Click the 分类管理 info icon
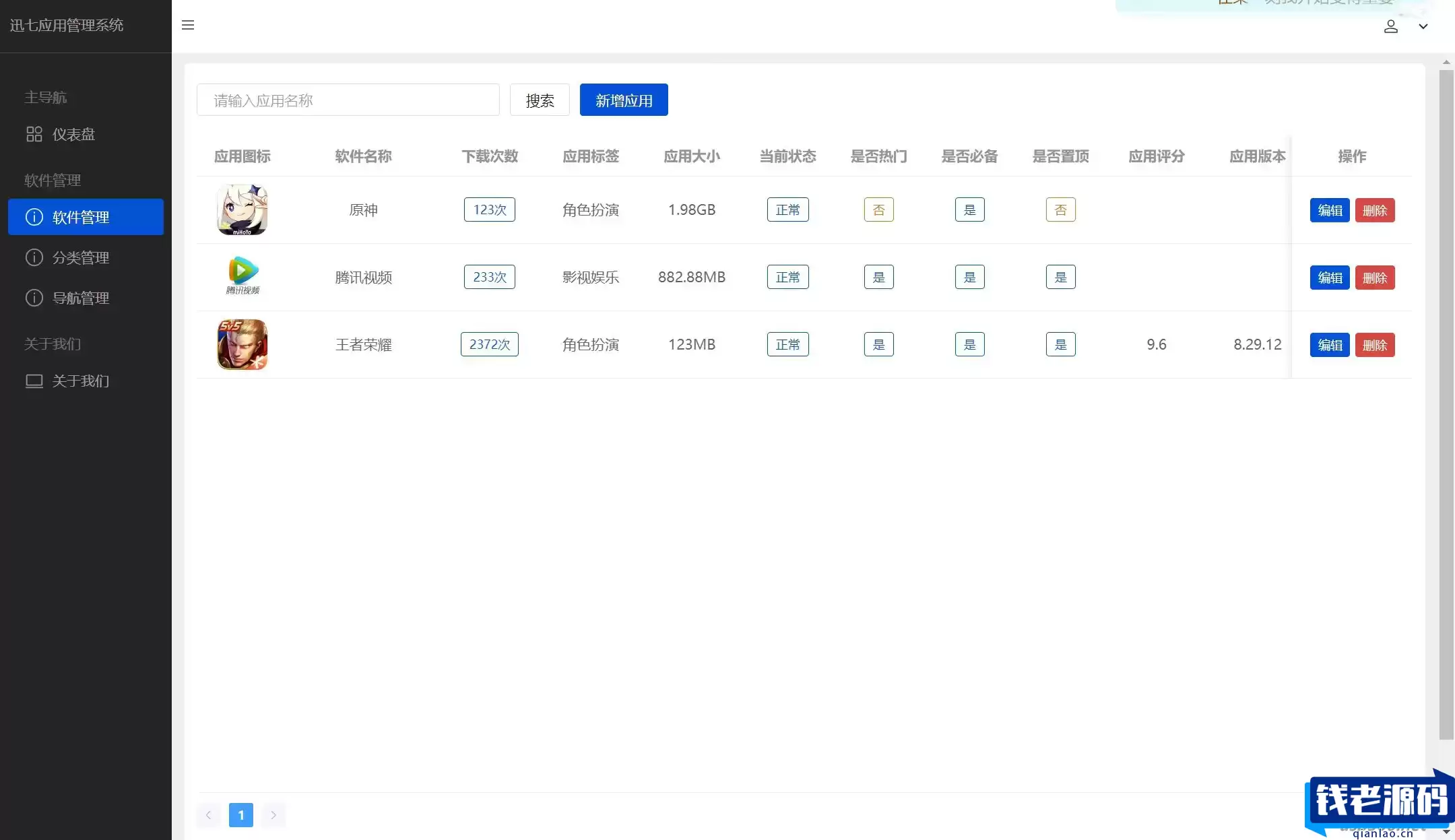Image resolution: width=1455 pixels, height=840 pixels. coord(34,257)
